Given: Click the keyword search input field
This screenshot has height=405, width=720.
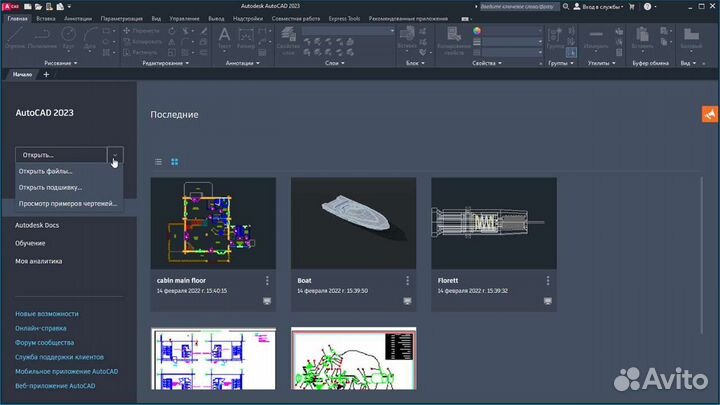Looking at the screenshot, I should click(x=519, y=6).
